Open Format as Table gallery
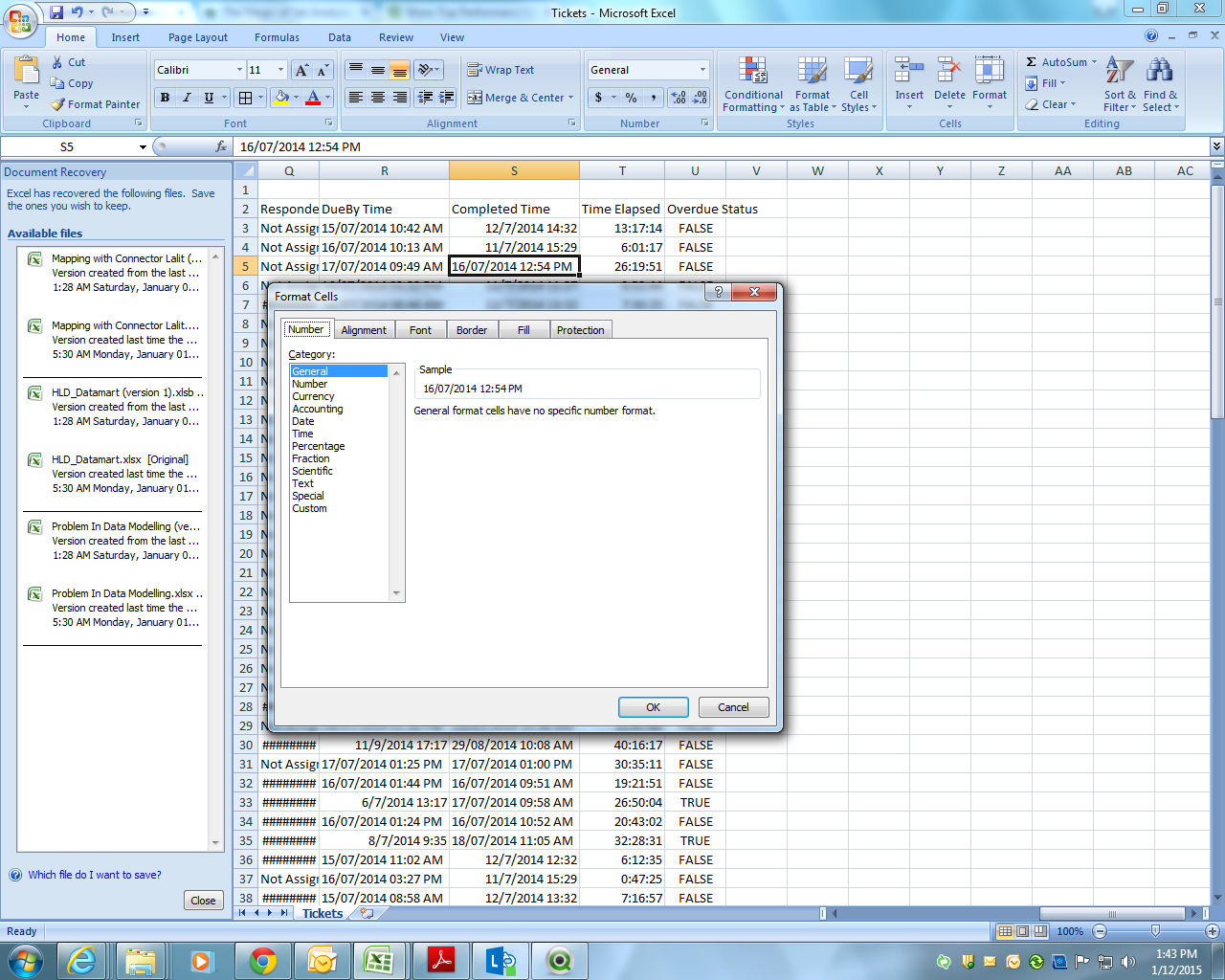Image resolution: width=1225 pixels, height=980 pixels. [x=813, y=84]
